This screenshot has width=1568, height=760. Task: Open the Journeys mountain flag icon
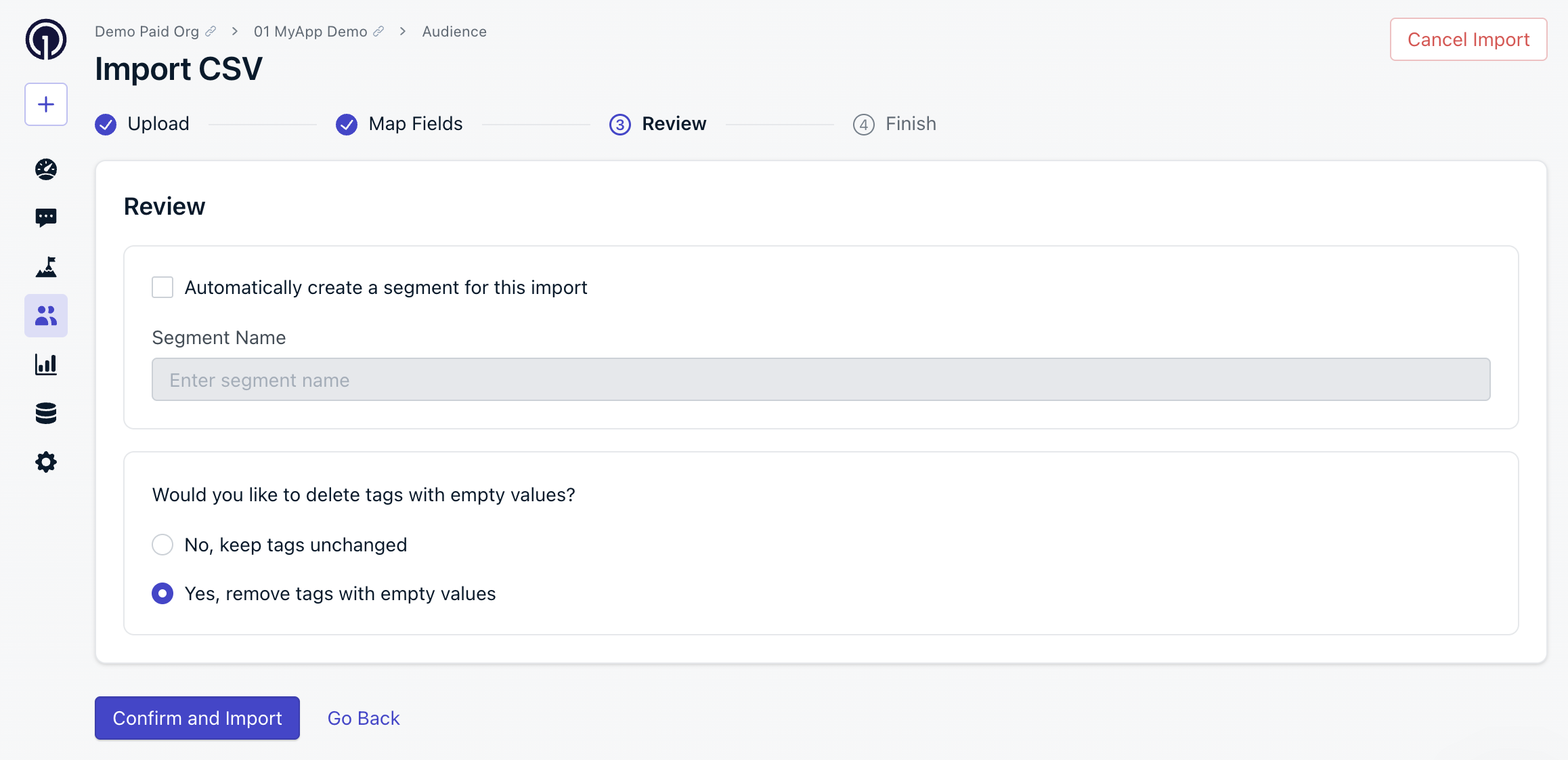(x=46, y=267)
